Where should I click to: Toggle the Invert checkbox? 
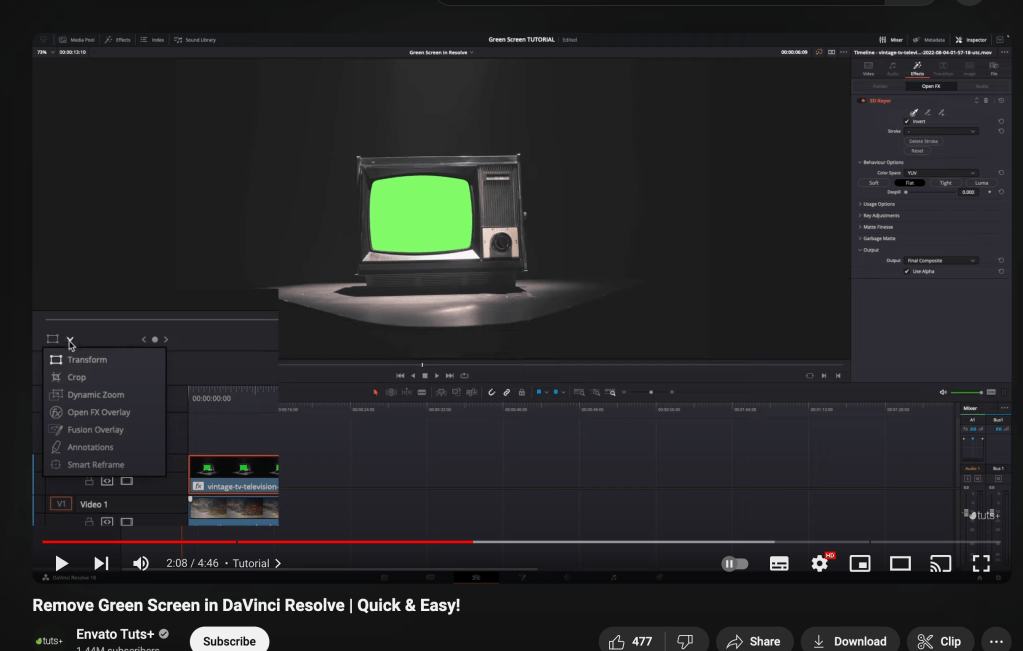(907, 121)
